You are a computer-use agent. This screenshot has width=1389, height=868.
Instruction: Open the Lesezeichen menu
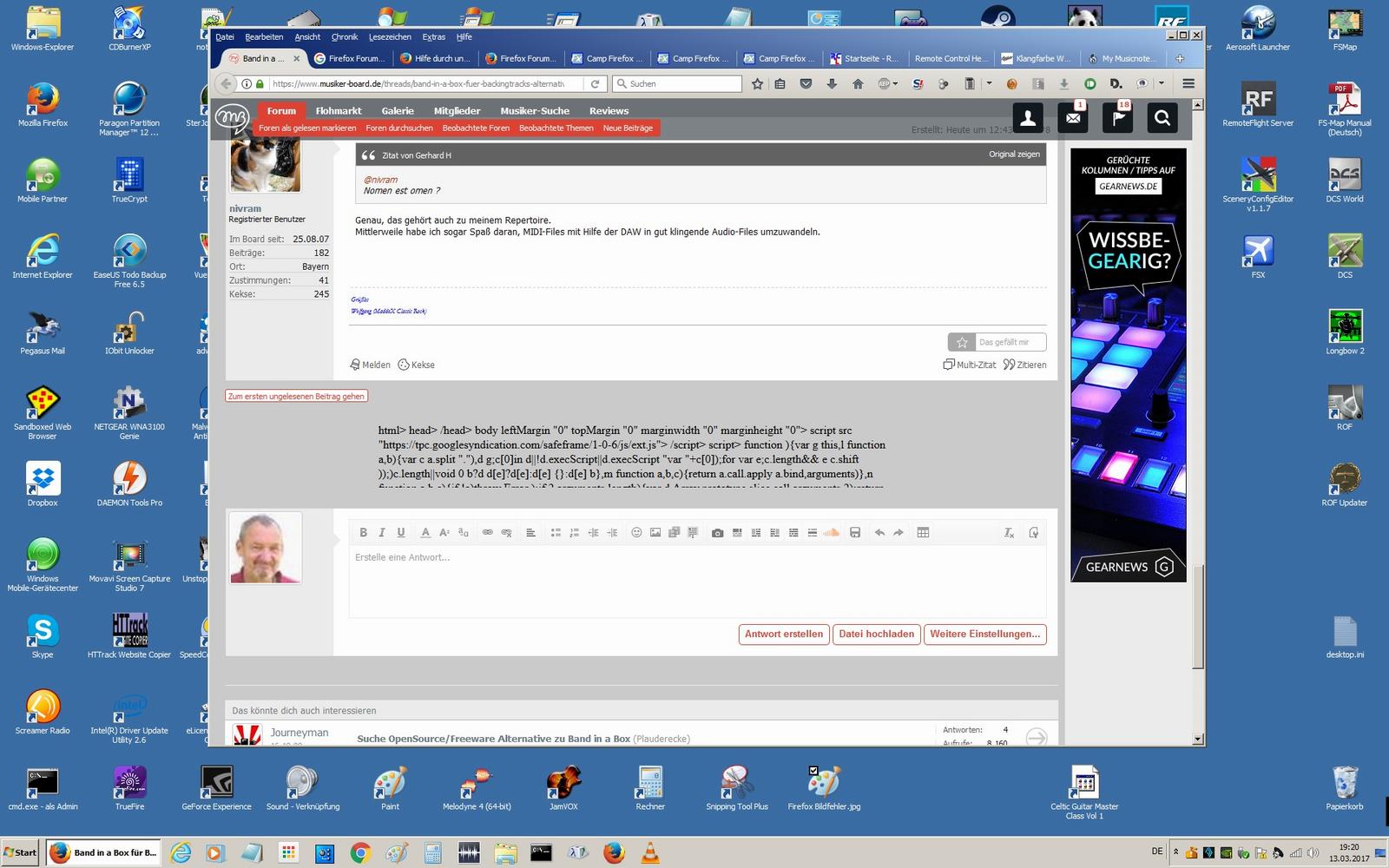tap(390, 37)
